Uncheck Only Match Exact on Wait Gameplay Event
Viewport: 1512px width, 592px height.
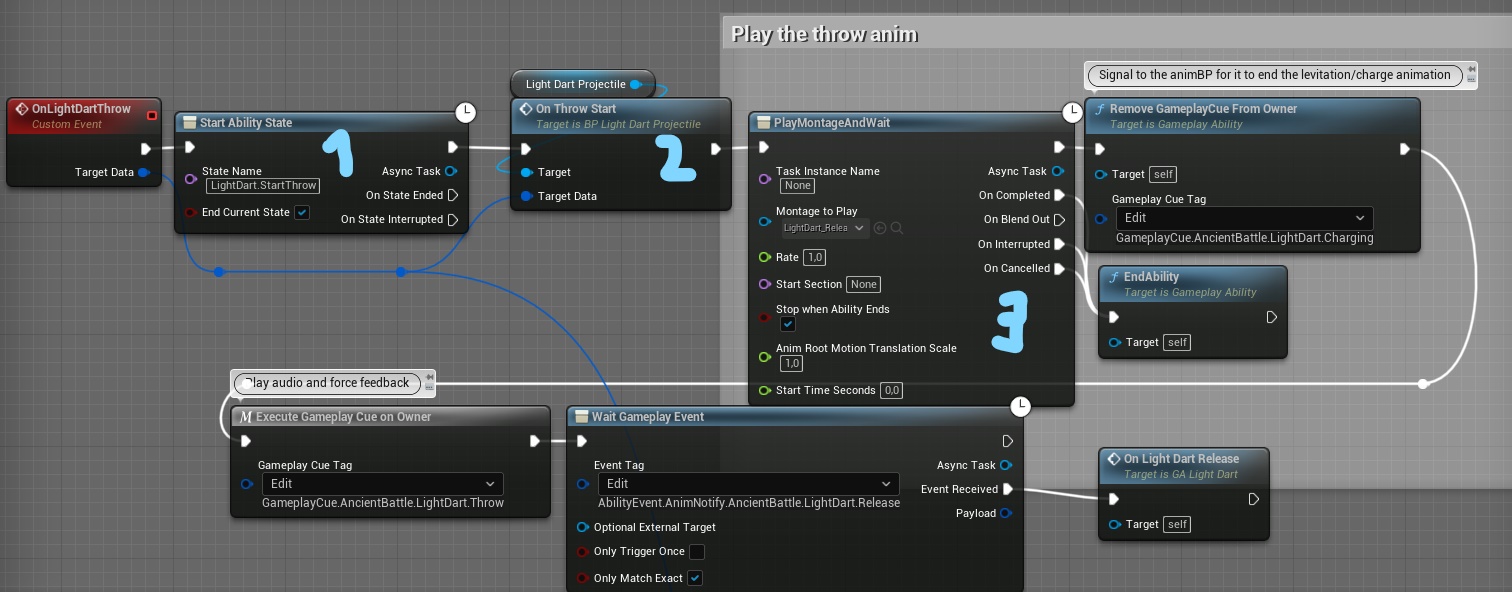(695, 578)
